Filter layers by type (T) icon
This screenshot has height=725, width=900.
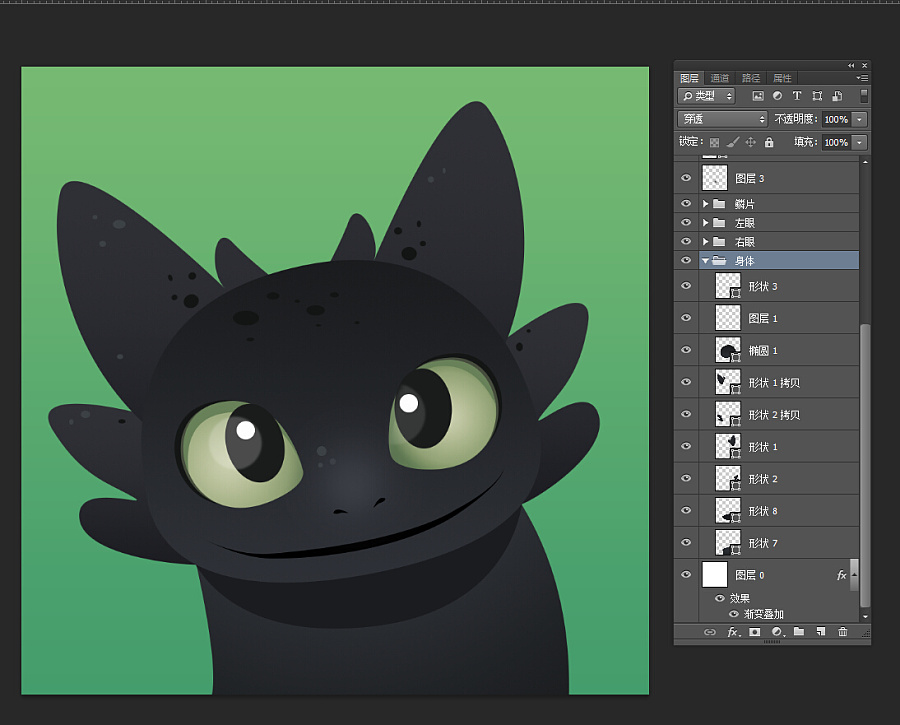click(x=797, y=96)
